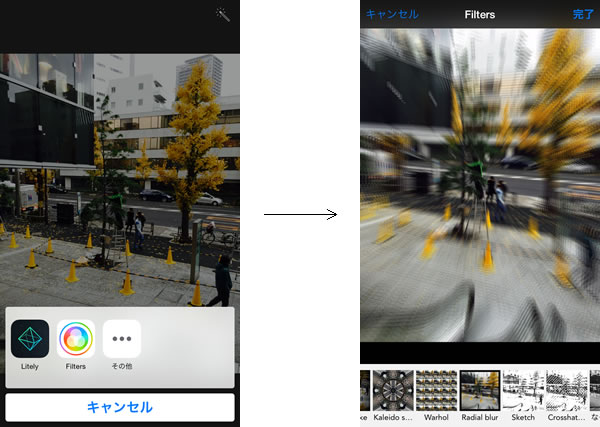Viewport: 600px width, 427px height.
Task: Tap the Crosshat... label
Action: (x=566, y=417)
